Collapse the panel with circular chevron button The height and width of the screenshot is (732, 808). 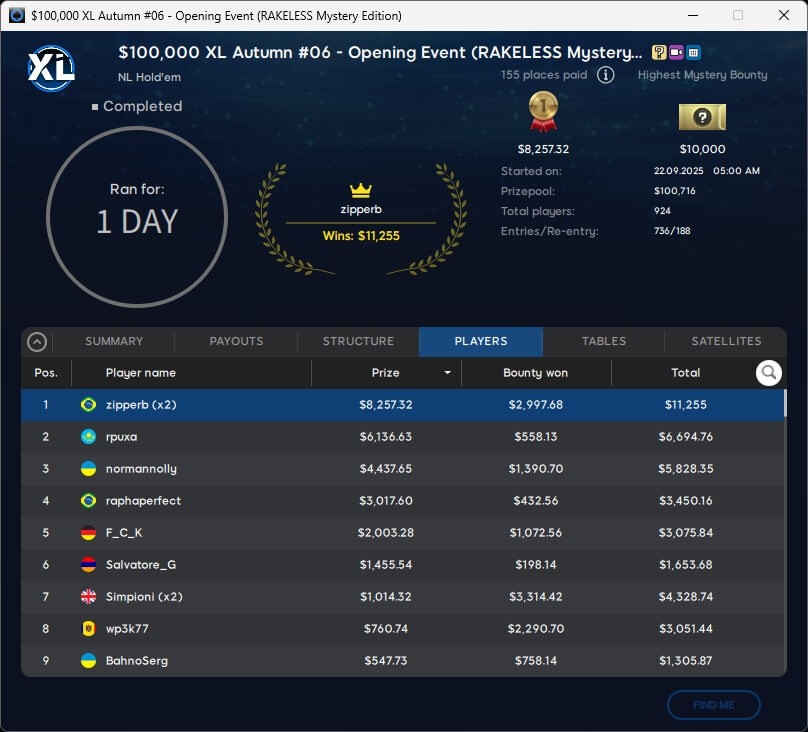(37, 342)
